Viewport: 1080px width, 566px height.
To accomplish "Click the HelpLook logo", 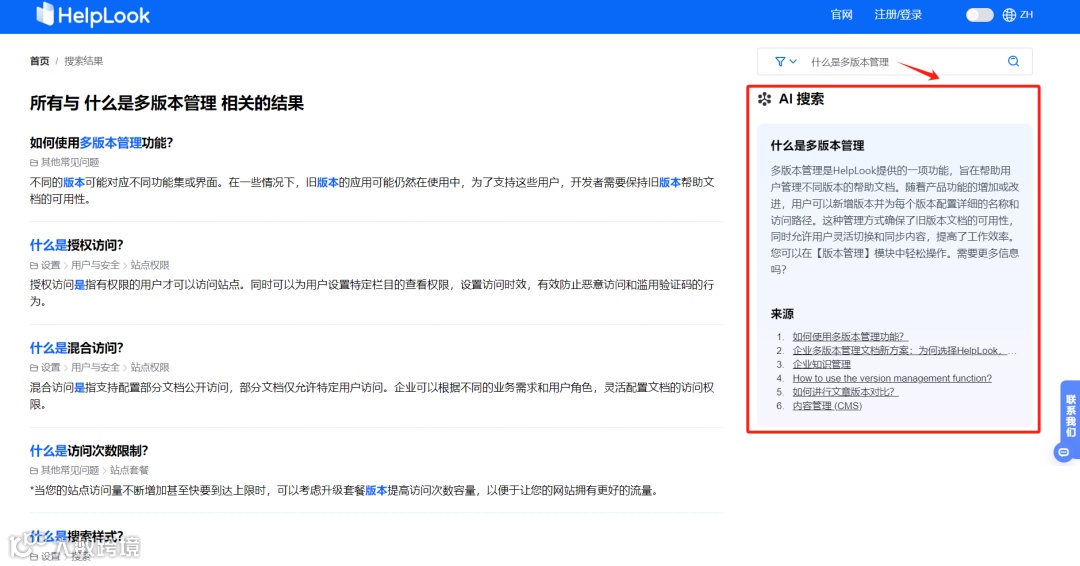I will pos(93,15).
